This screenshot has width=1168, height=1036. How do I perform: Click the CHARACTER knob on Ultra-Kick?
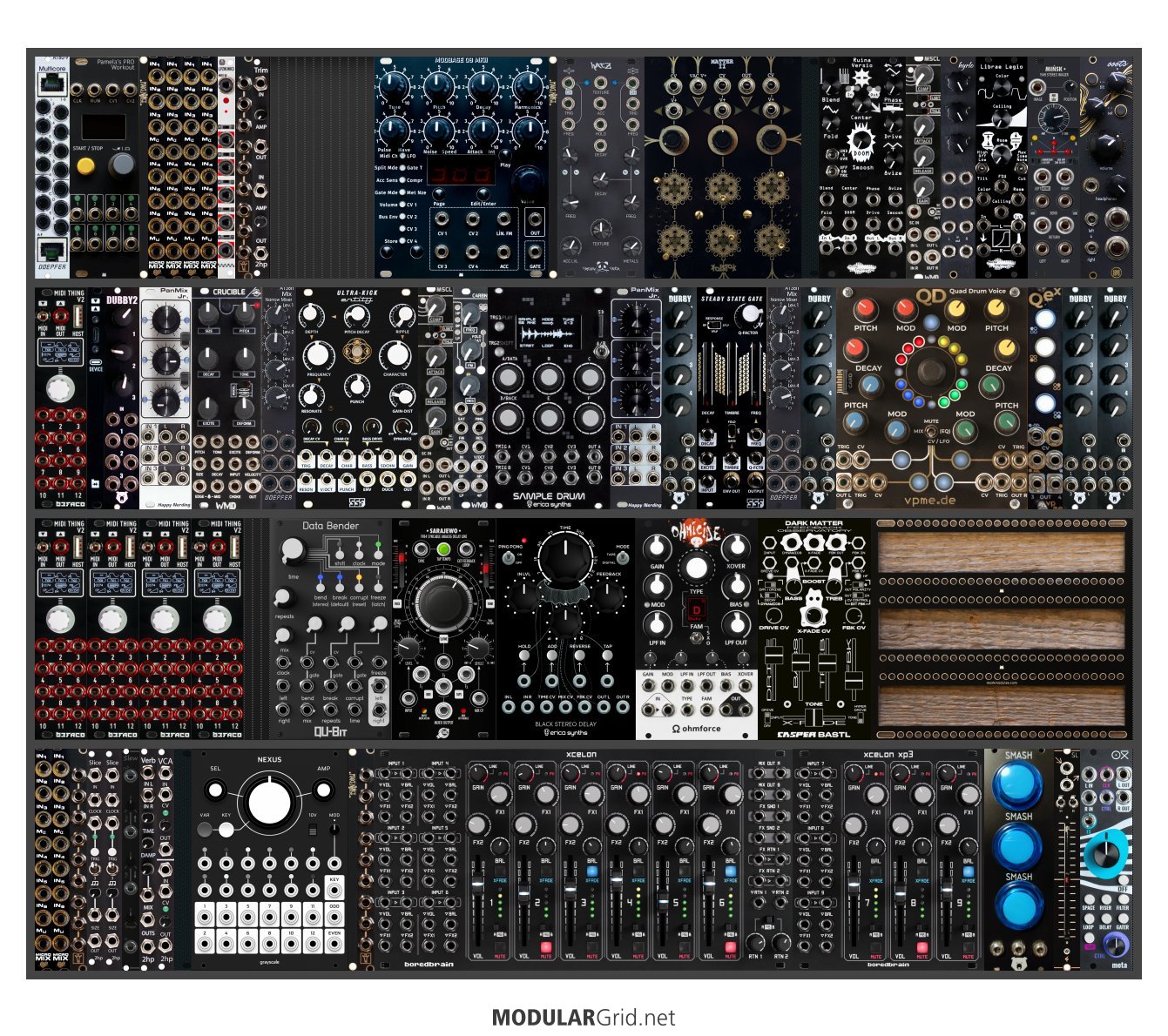(396, 354)
